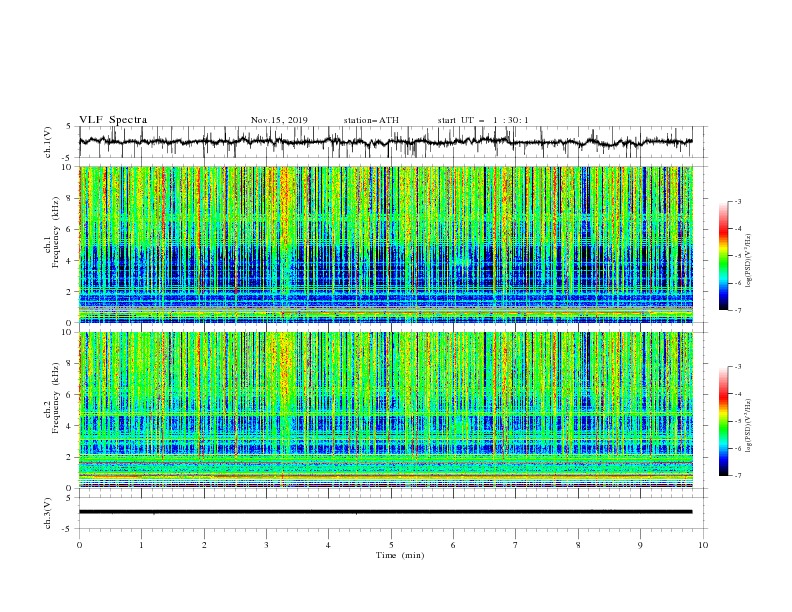Click the lower PSD color scale bar
This screenshot has height=612, width=792.
723,421
